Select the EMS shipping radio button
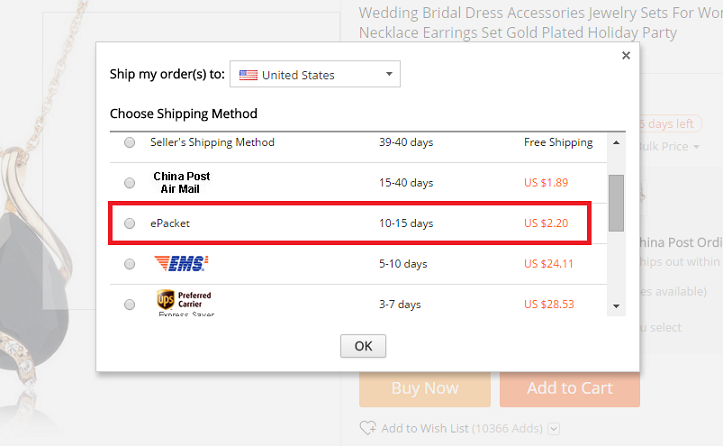723x446 pixels. point(130,264)
